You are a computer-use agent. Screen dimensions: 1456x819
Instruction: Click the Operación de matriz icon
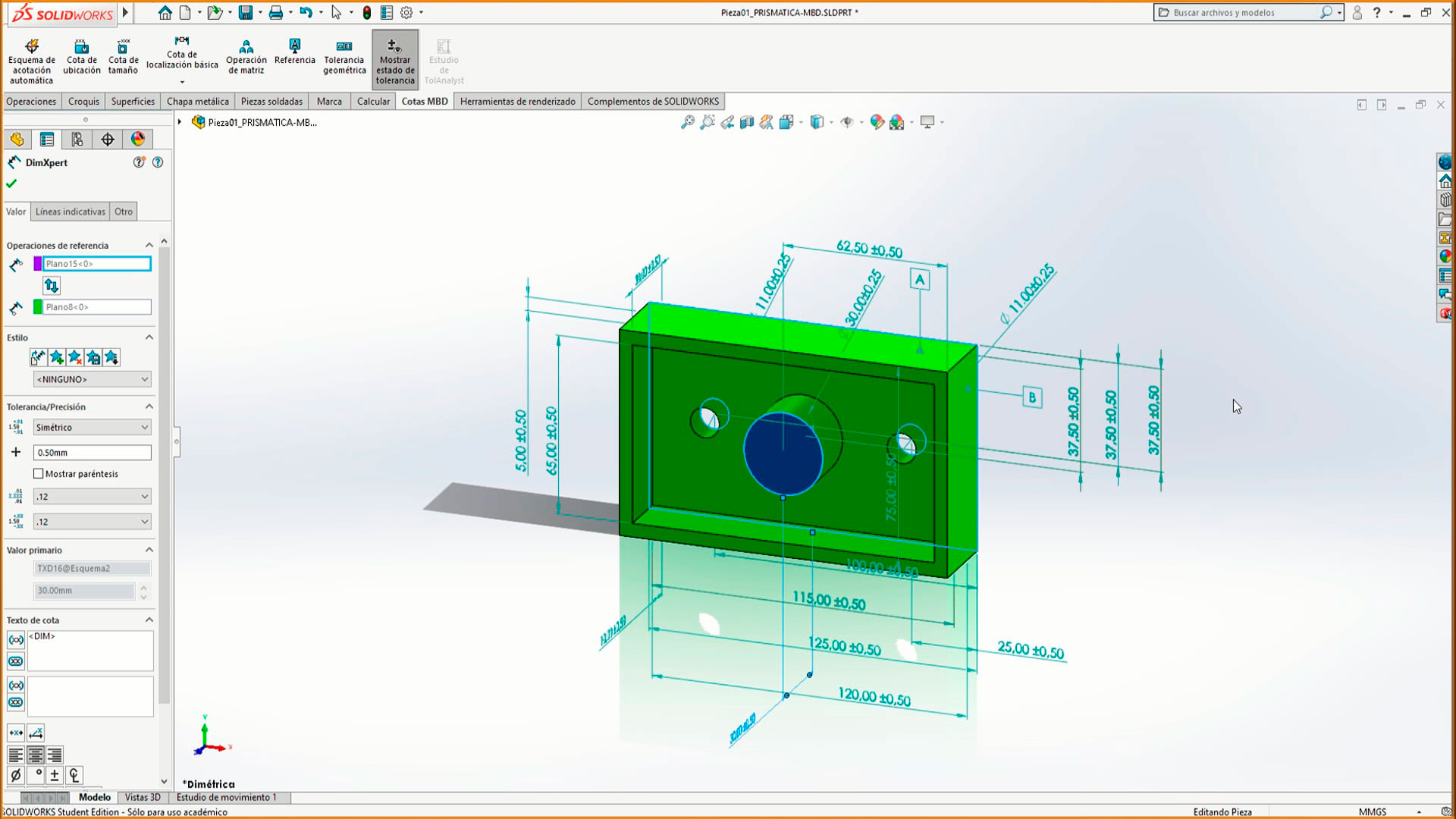(246, 58)
